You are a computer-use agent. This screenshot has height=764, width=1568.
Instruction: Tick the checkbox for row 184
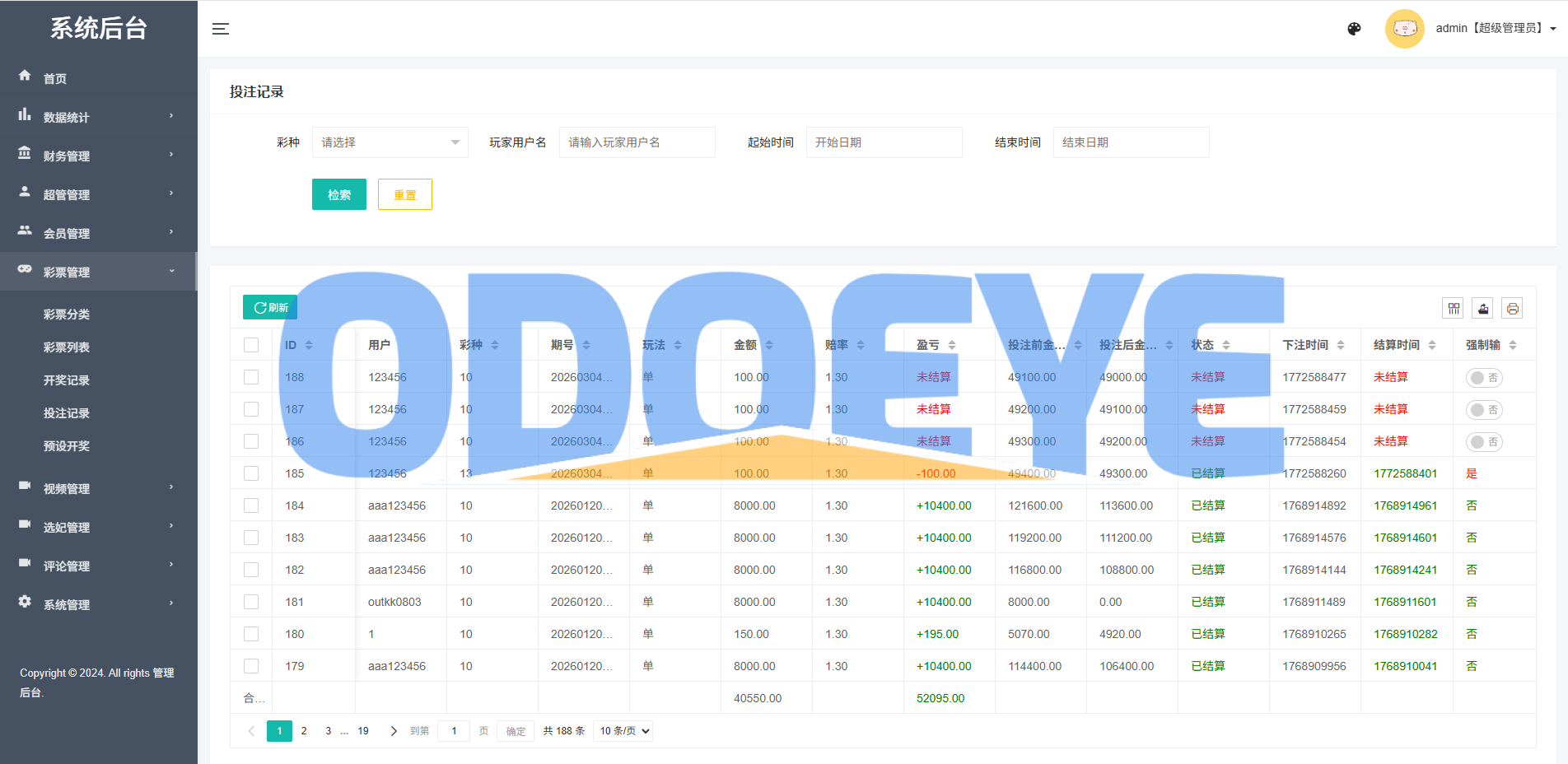(251, 505)
